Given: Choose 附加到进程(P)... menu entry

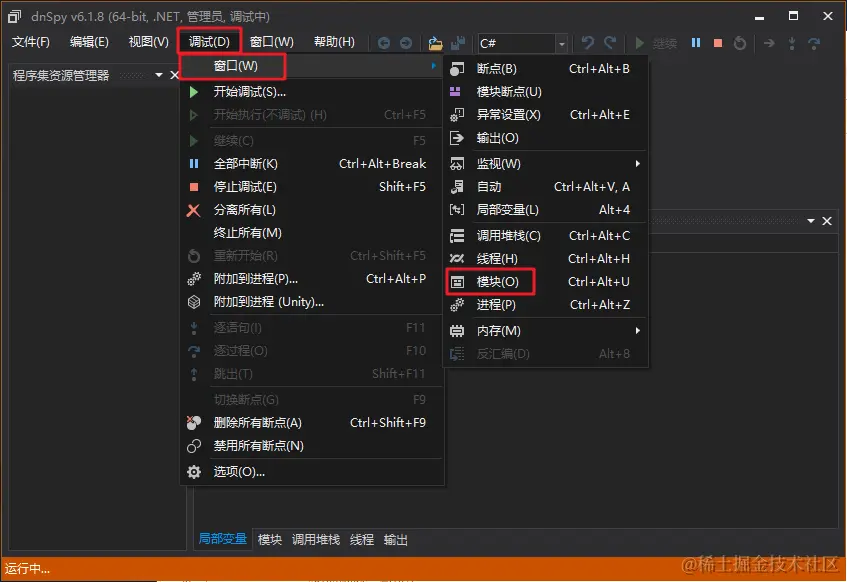Looking at the screenshot, I should pos(312,279).
